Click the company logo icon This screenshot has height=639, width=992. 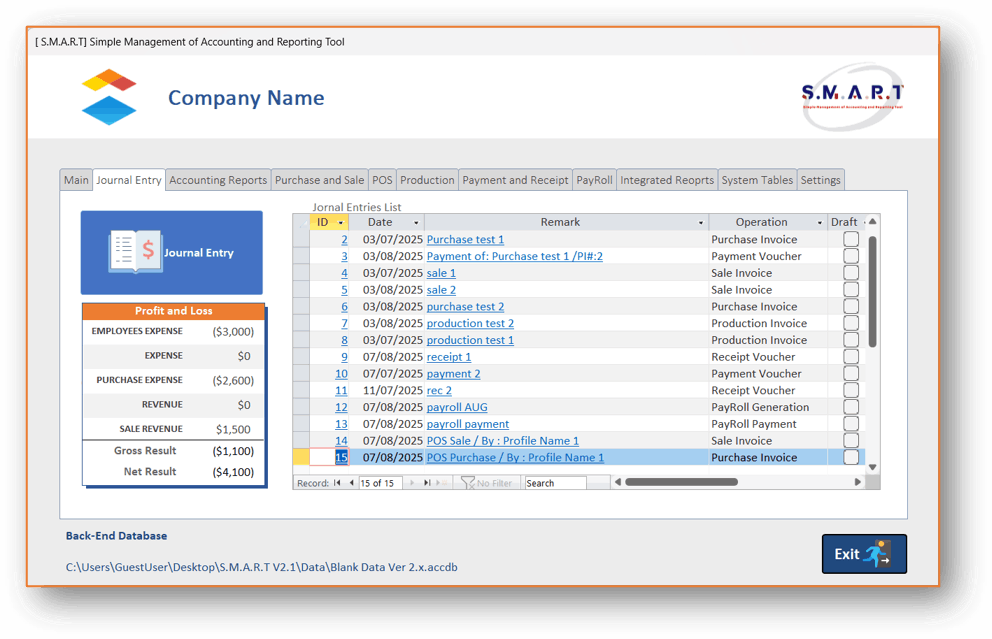(109, 97)
